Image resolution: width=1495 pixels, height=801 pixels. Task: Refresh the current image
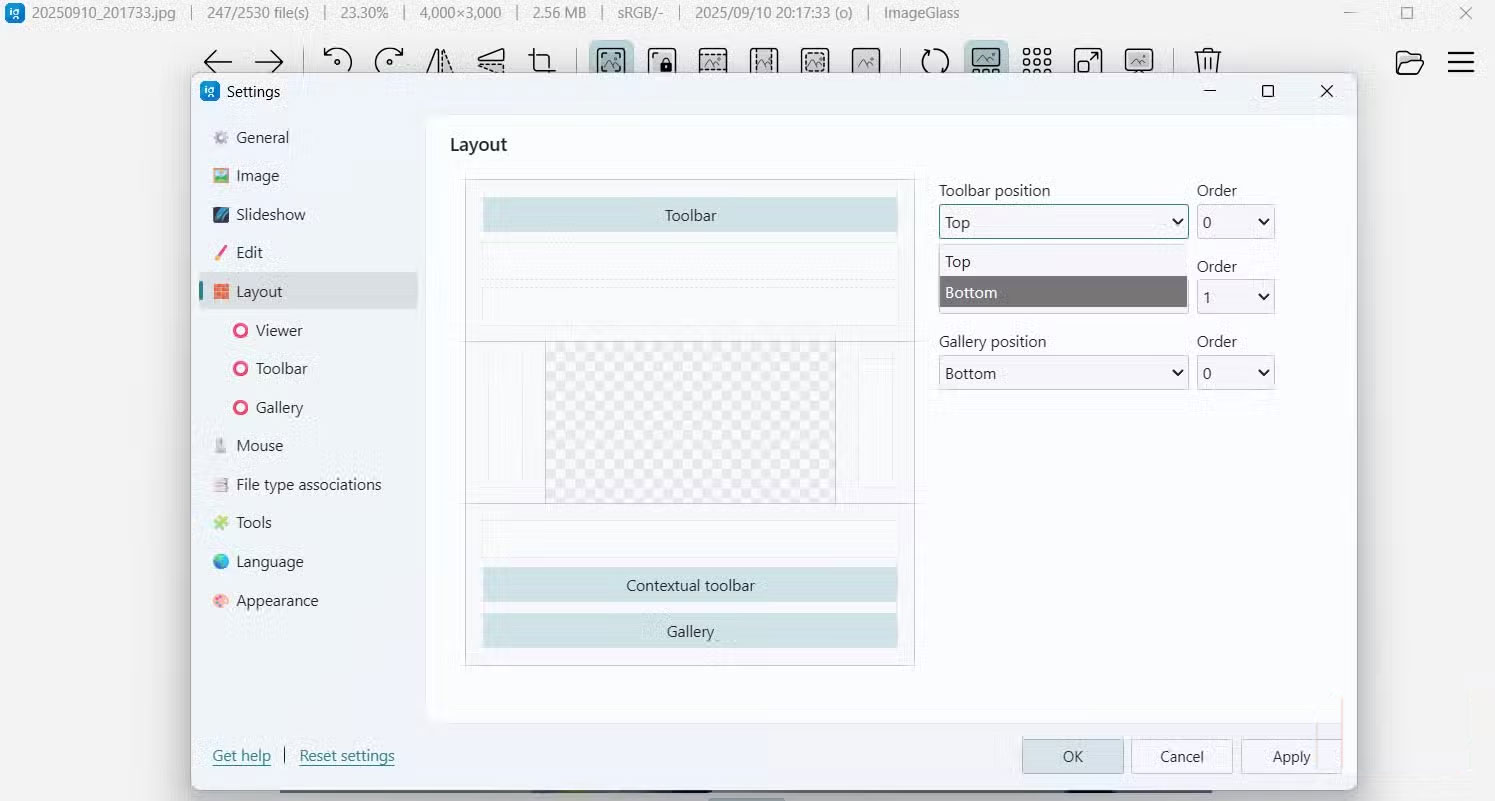933,61
